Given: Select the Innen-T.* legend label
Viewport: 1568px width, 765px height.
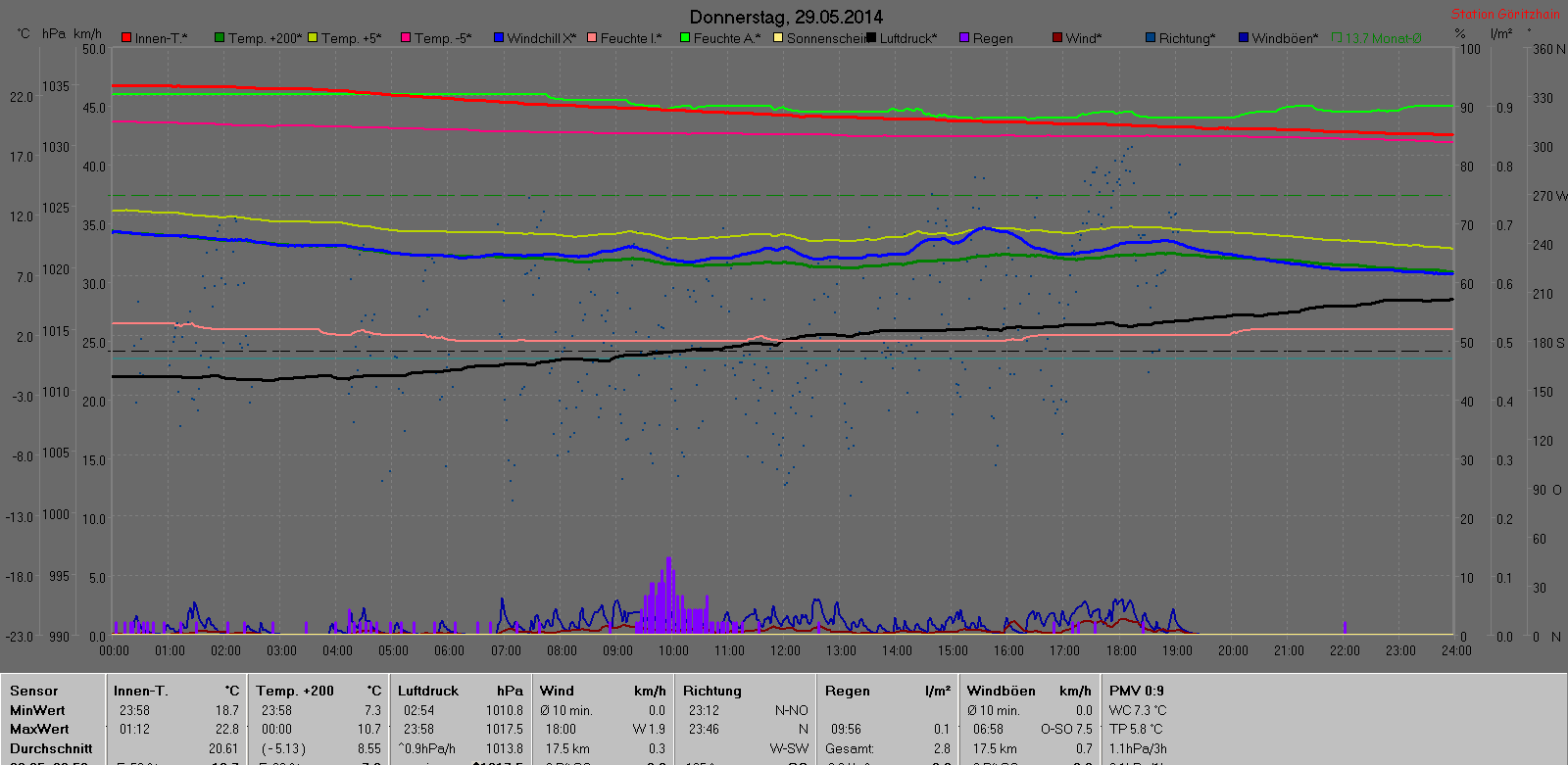Looking at the screenshot, I should (162, 38).
